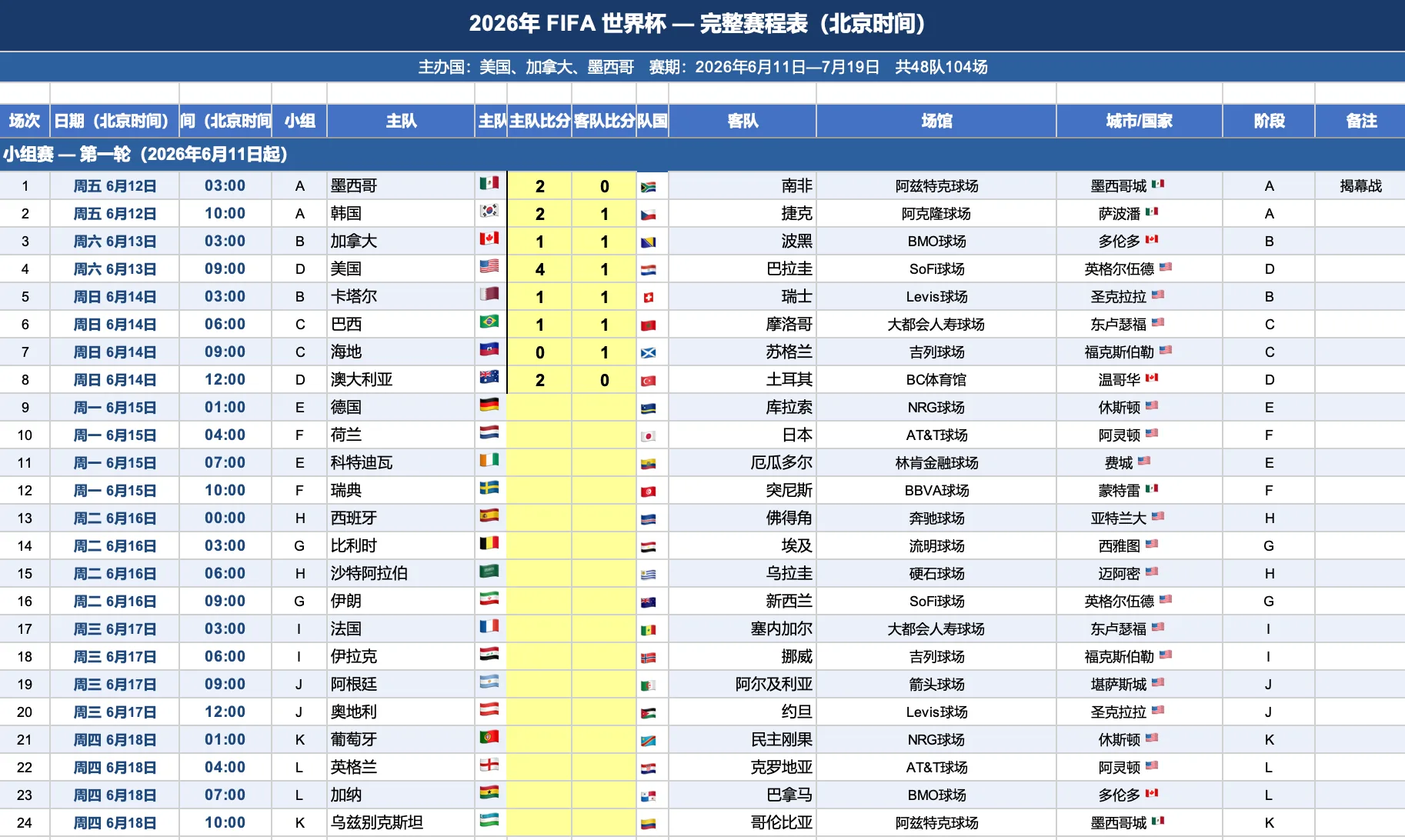Click the Mexico flag after 萨波潘 city

point(1152,212)
